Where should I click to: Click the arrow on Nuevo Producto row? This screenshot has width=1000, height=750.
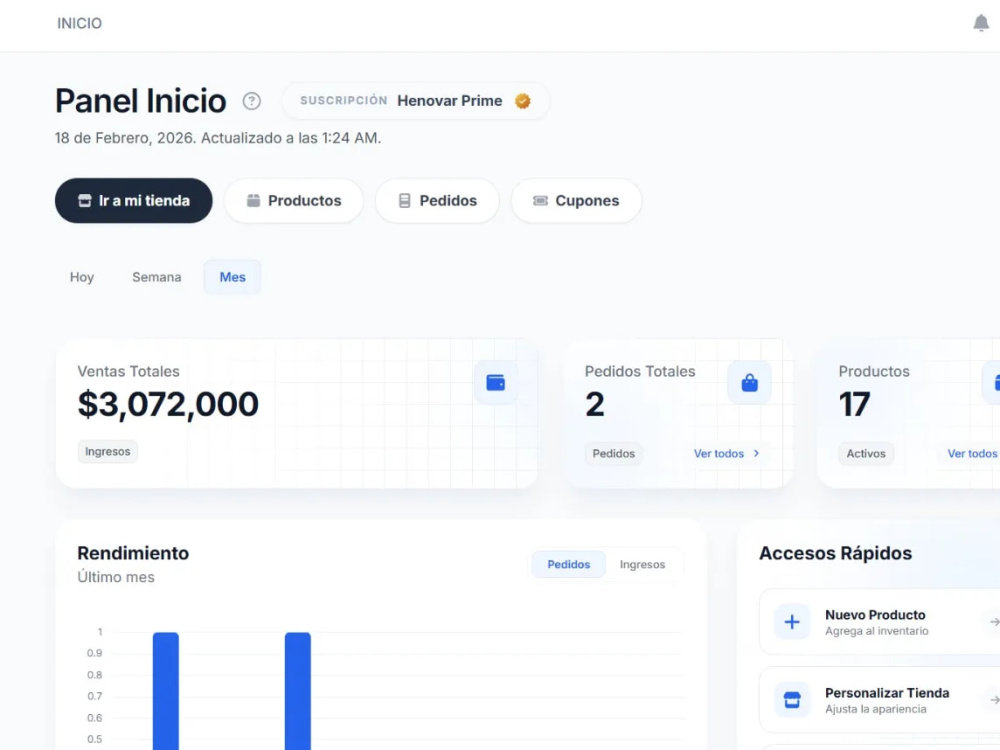[x=994, y=622]
